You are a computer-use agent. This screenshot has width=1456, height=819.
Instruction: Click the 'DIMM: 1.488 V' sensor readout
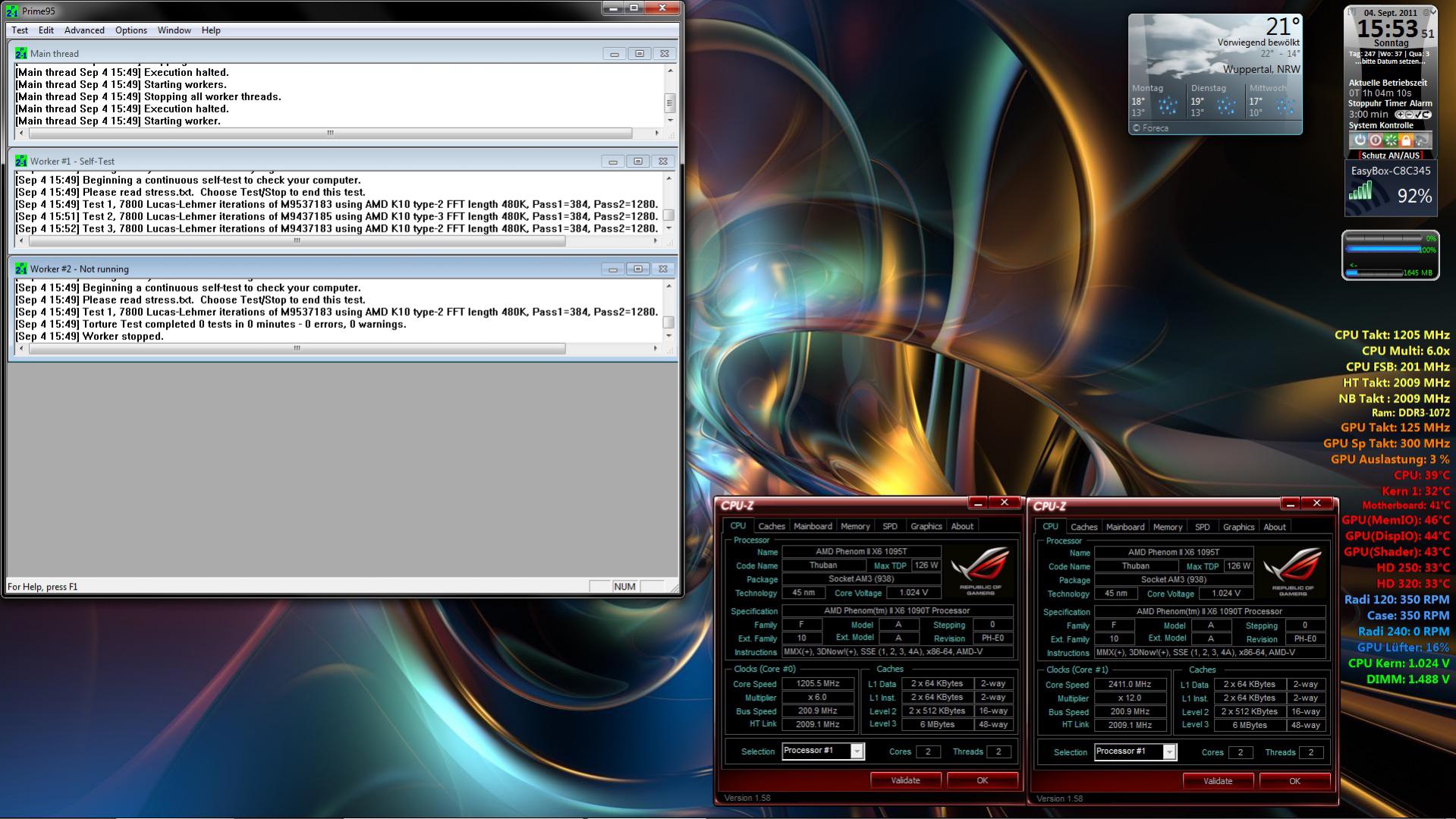pos(1407,679)
